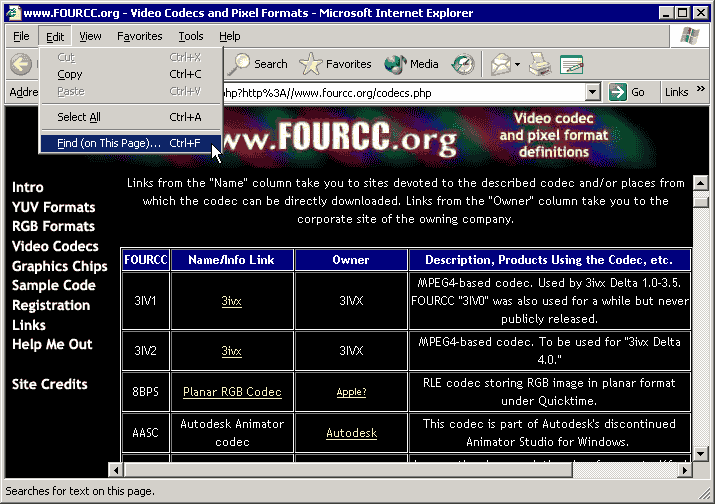Viewport: 715px width, 504px height.
Task: Open the Graphics Chips sidebar link
Action: (x=60, y=266)
